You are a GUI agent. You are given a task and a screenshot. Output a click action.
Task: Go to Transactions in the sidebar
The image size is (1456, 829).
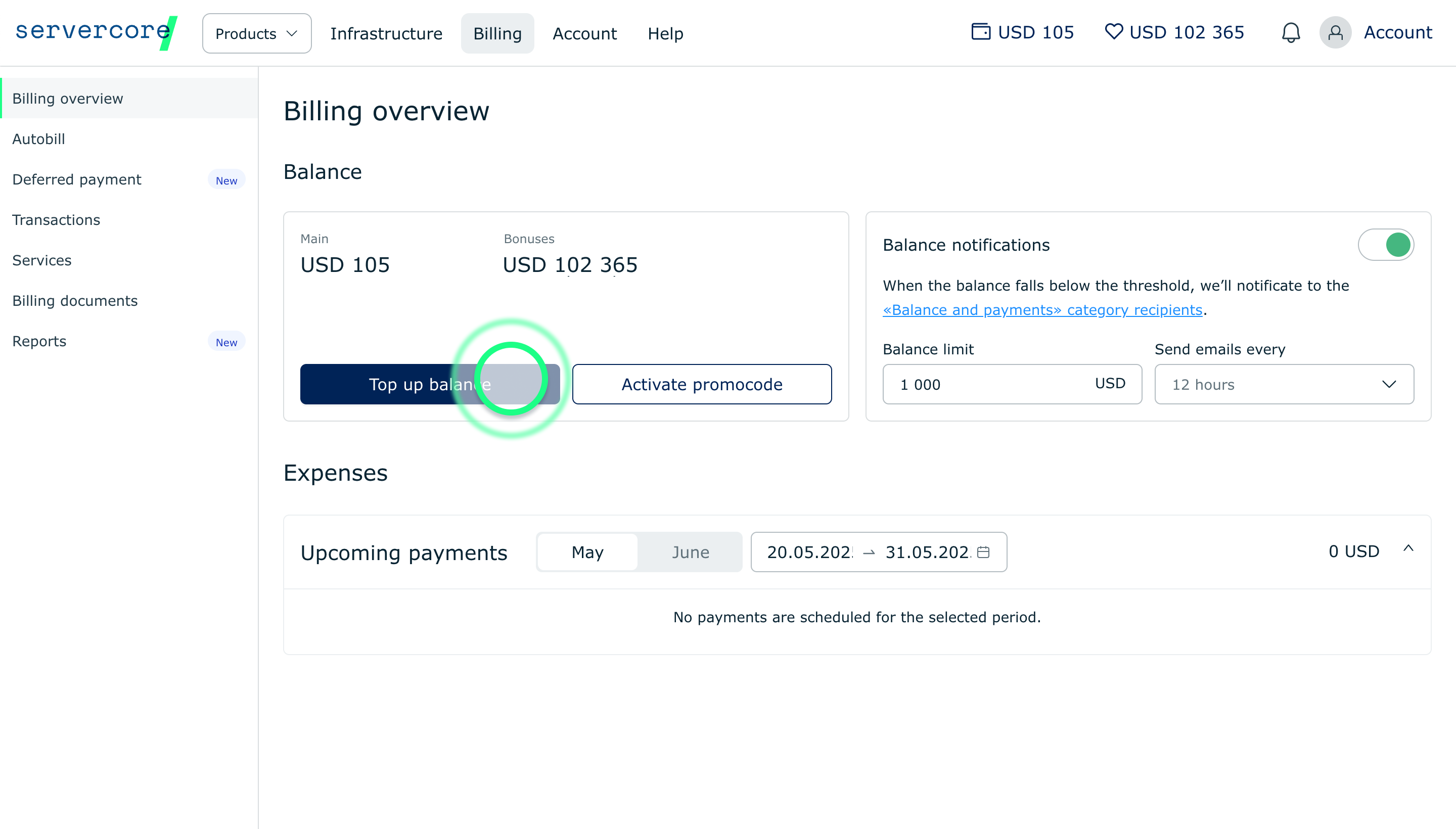[x=56, y=220]
